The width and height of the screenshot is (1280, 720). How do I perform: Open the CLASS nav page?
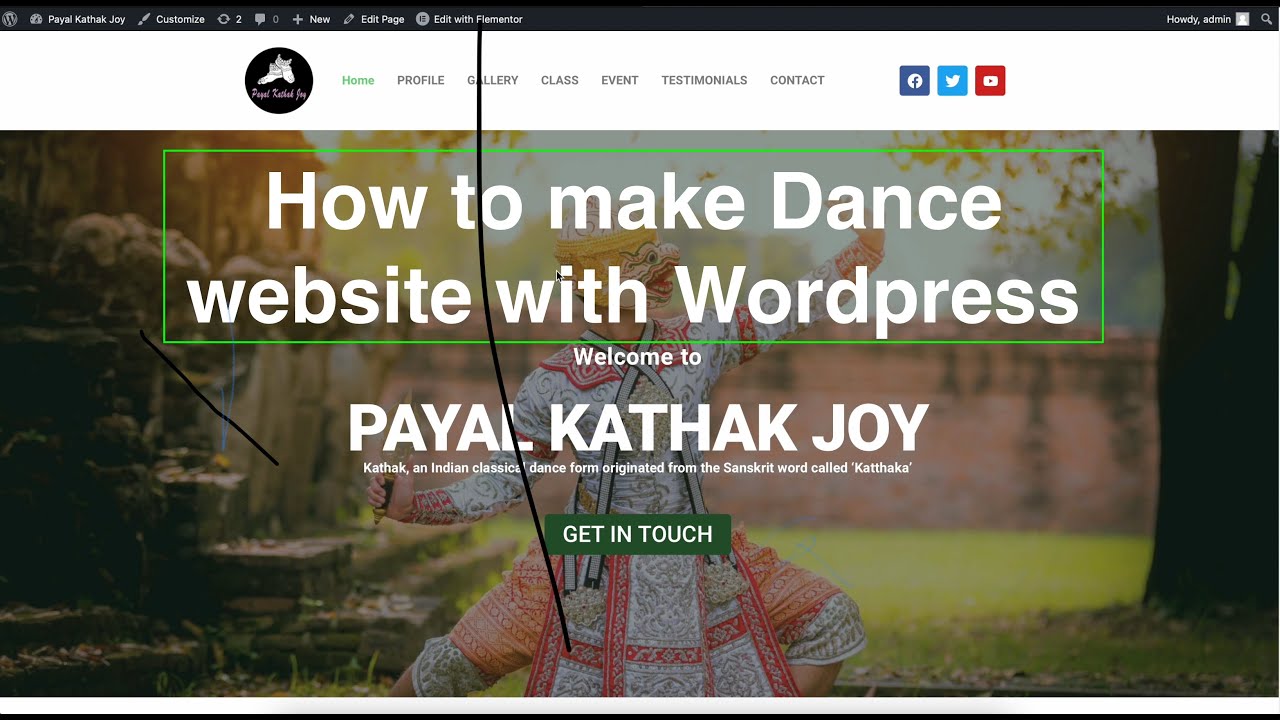tap(560, 80)
